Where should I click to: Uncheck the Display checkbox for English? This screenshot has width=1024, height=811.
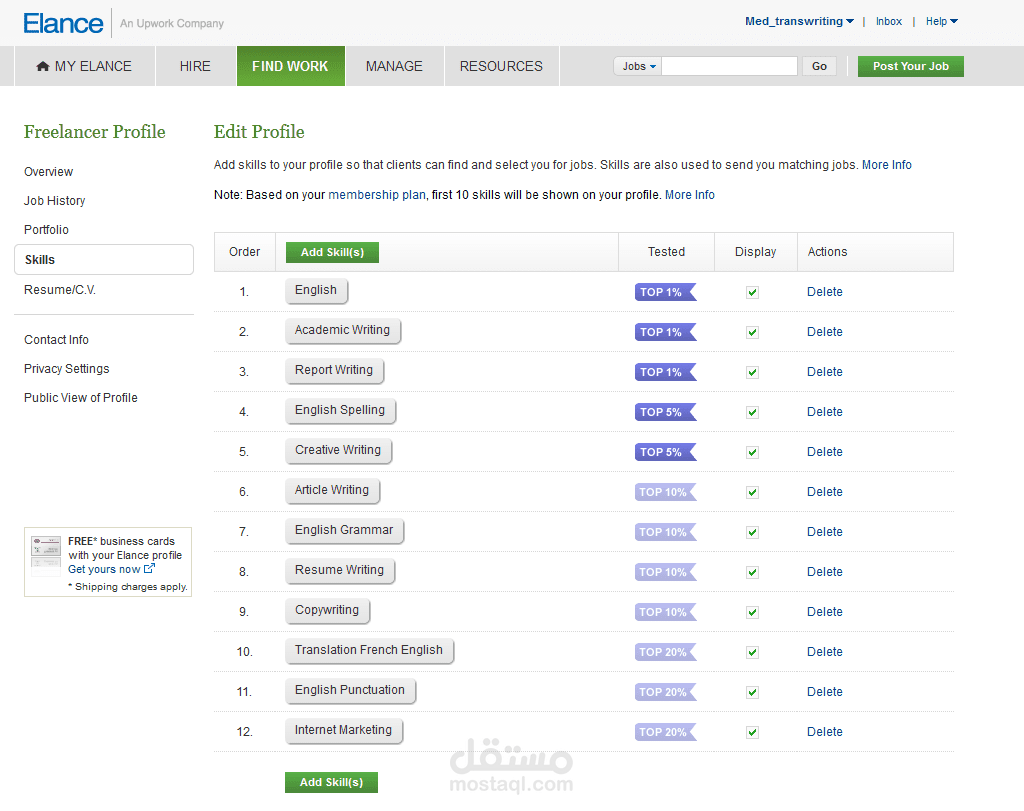752,293
